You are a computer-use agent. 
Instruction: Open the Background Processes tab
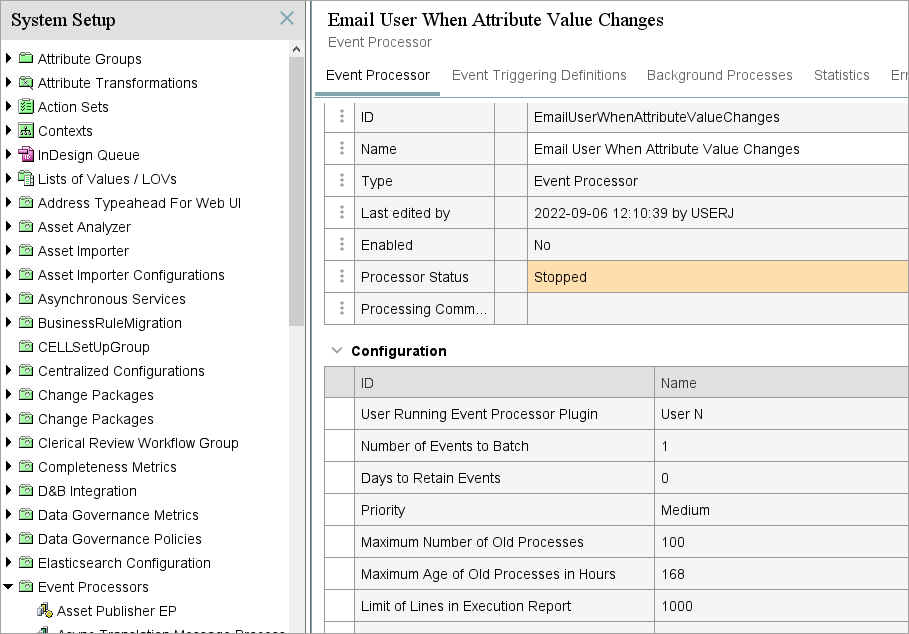click(719, 75)
